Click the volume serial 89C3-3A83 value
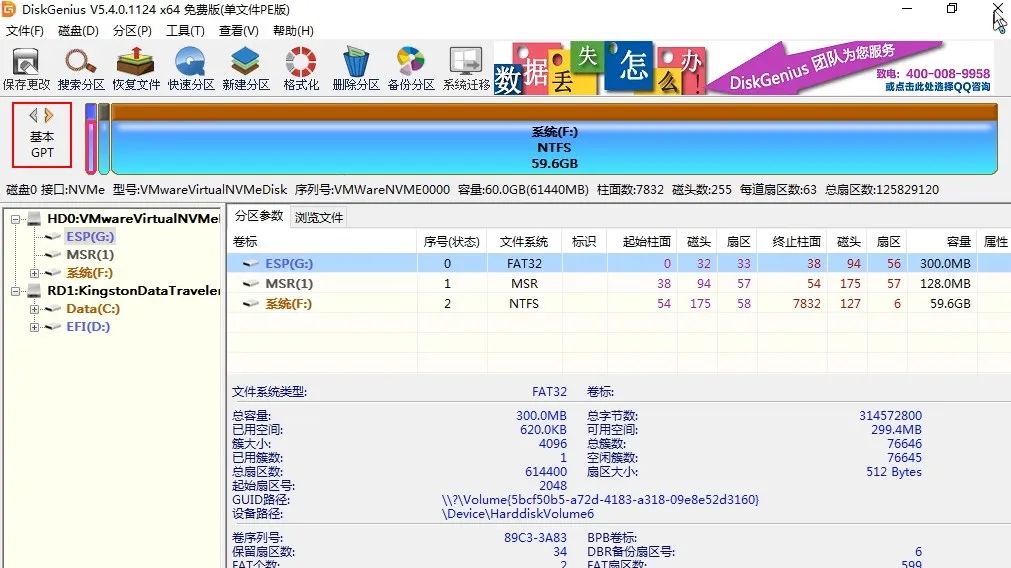The image size is (1011, 568). click(x=535, y=538)
